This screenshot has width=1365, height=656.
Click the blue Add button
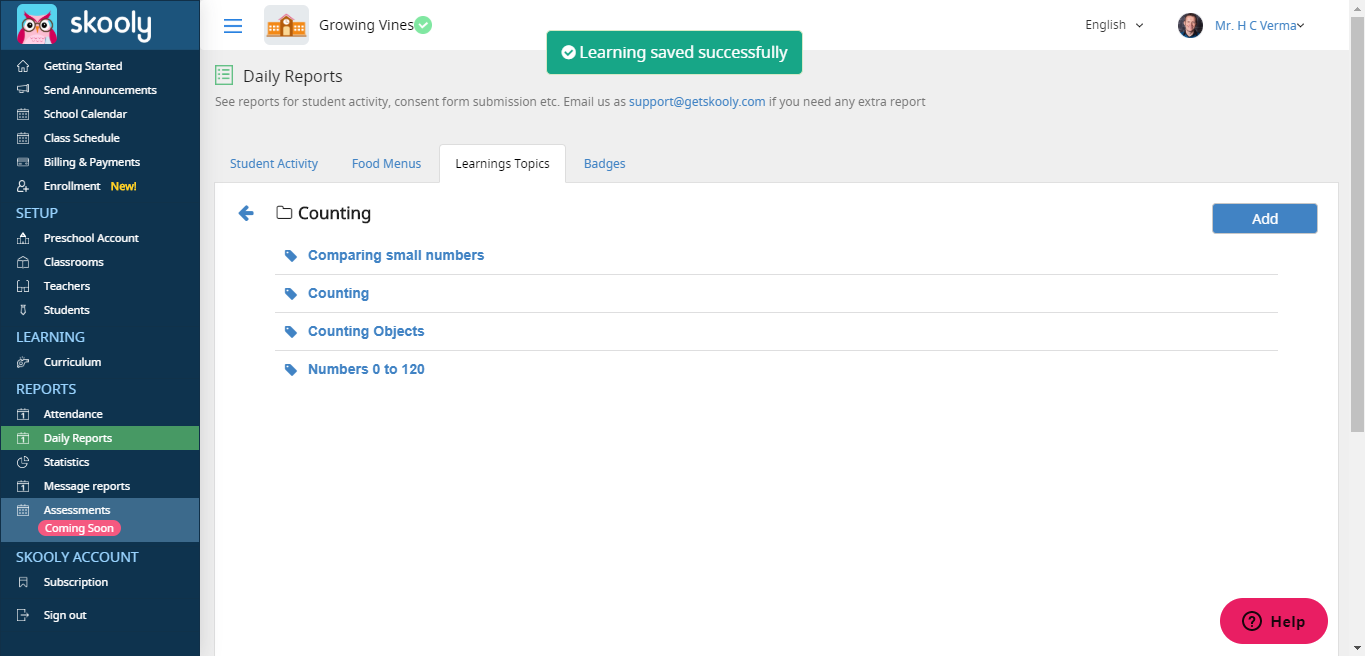1264,219
